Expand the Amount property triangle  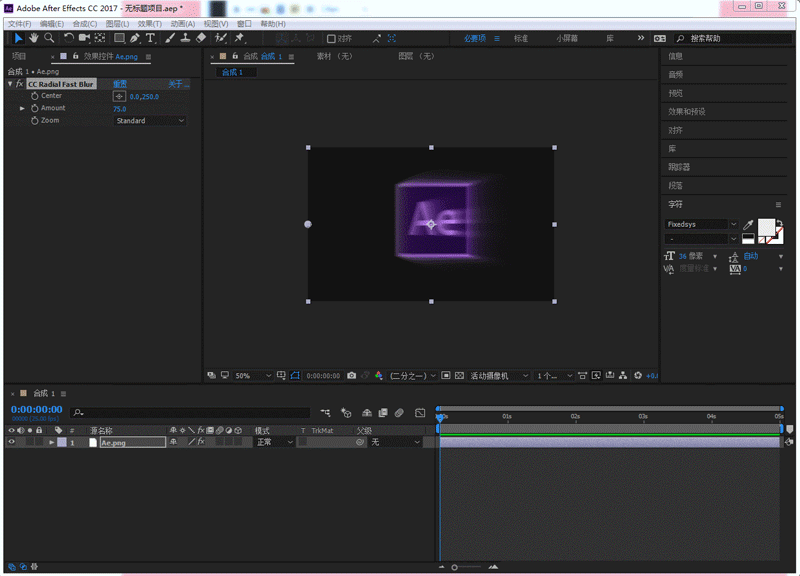(23, 108)
